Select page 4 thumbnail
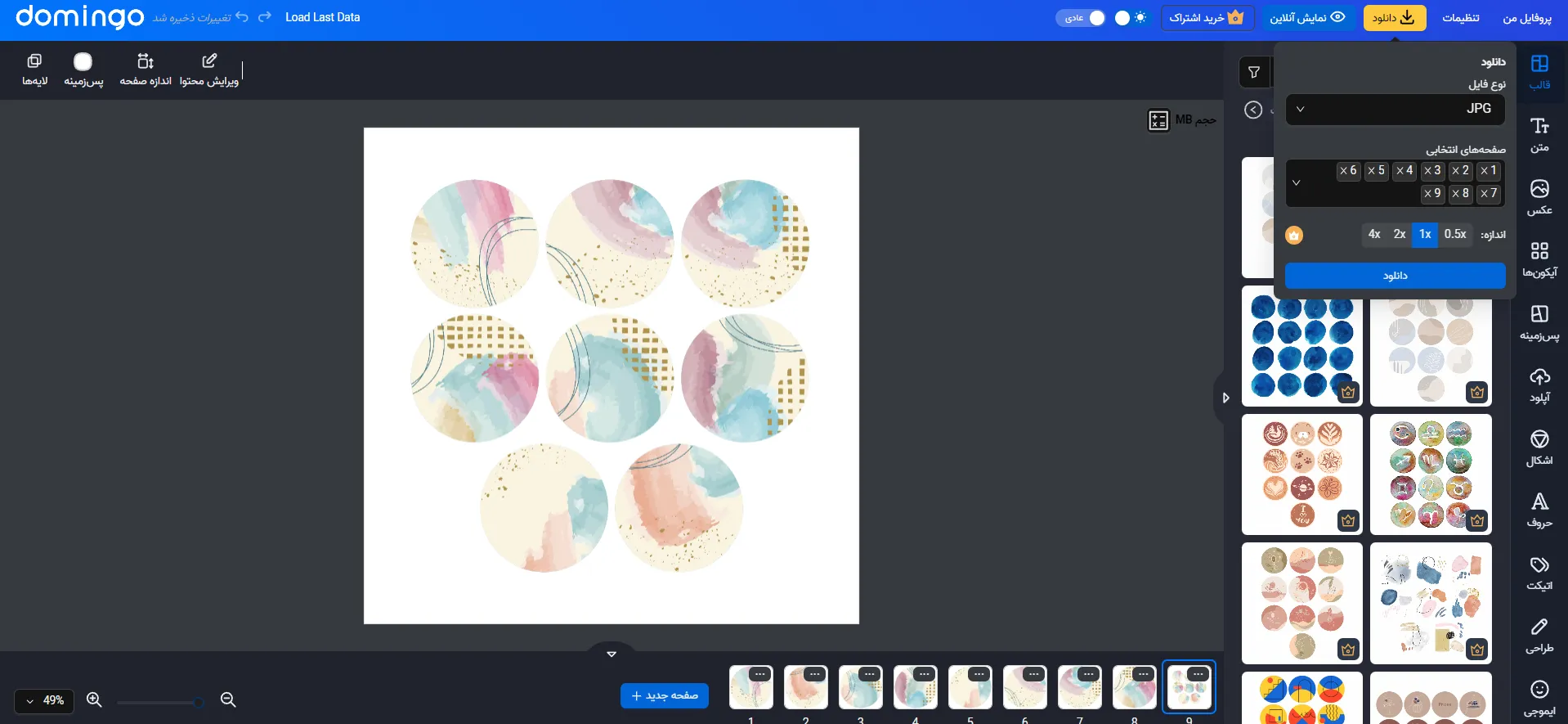Screen dimensions: 1568x724 [x=915, y=686]
